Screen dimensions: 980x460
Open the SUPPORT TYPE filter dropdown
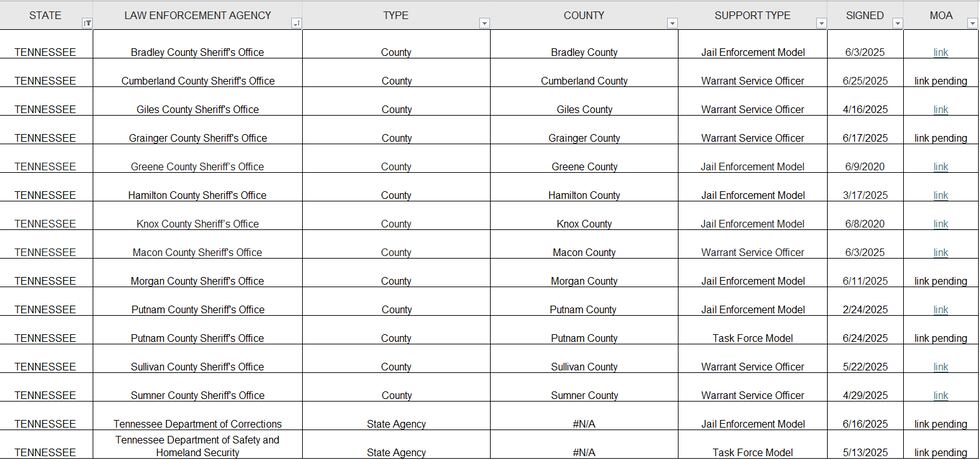(x=821, y=23)
